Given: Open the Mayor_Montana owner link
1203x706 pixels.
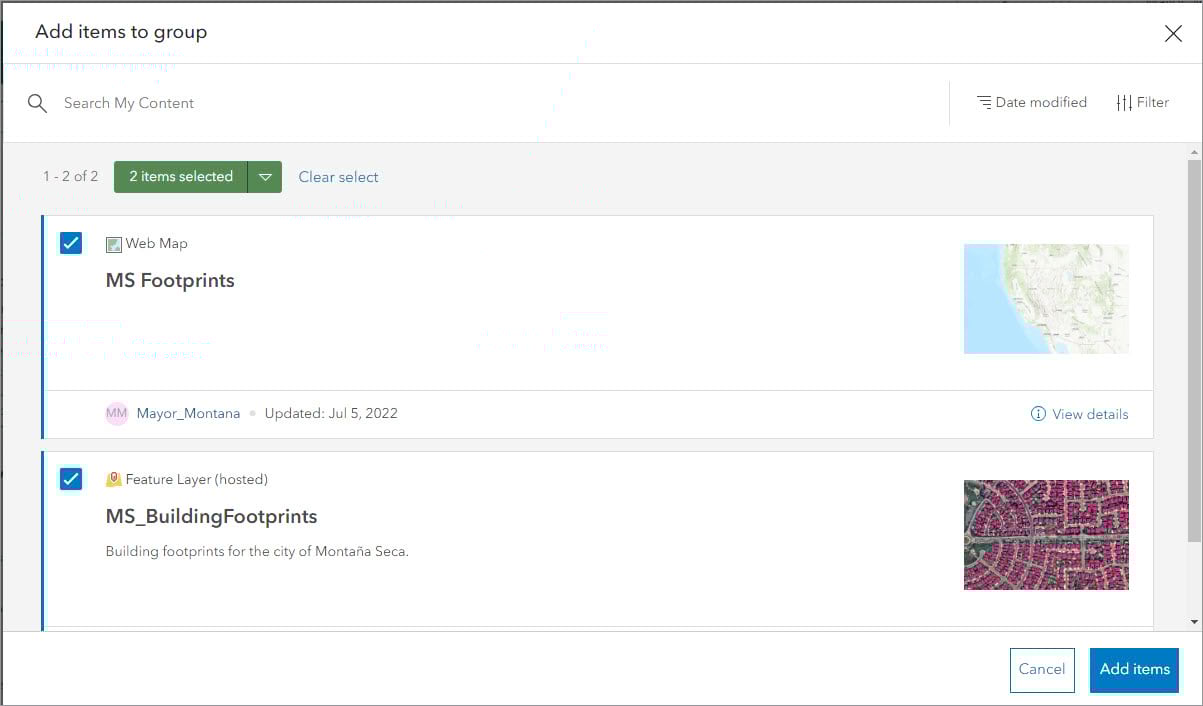Looking at the screenshot, I should [190, 413].
